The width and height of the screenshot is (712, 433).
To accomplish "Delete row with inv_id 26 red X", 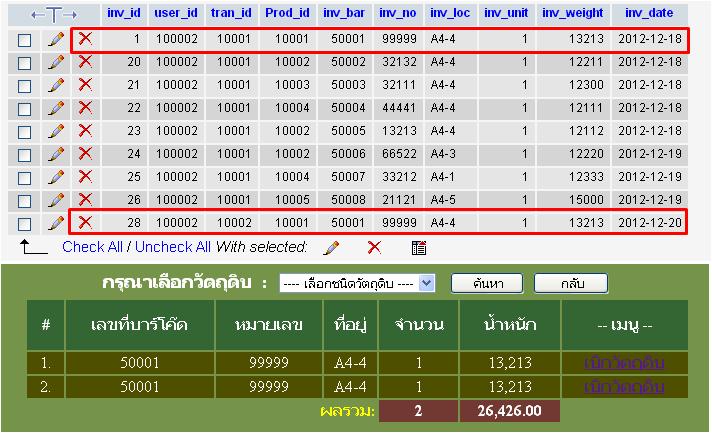I will pos(85,200).
